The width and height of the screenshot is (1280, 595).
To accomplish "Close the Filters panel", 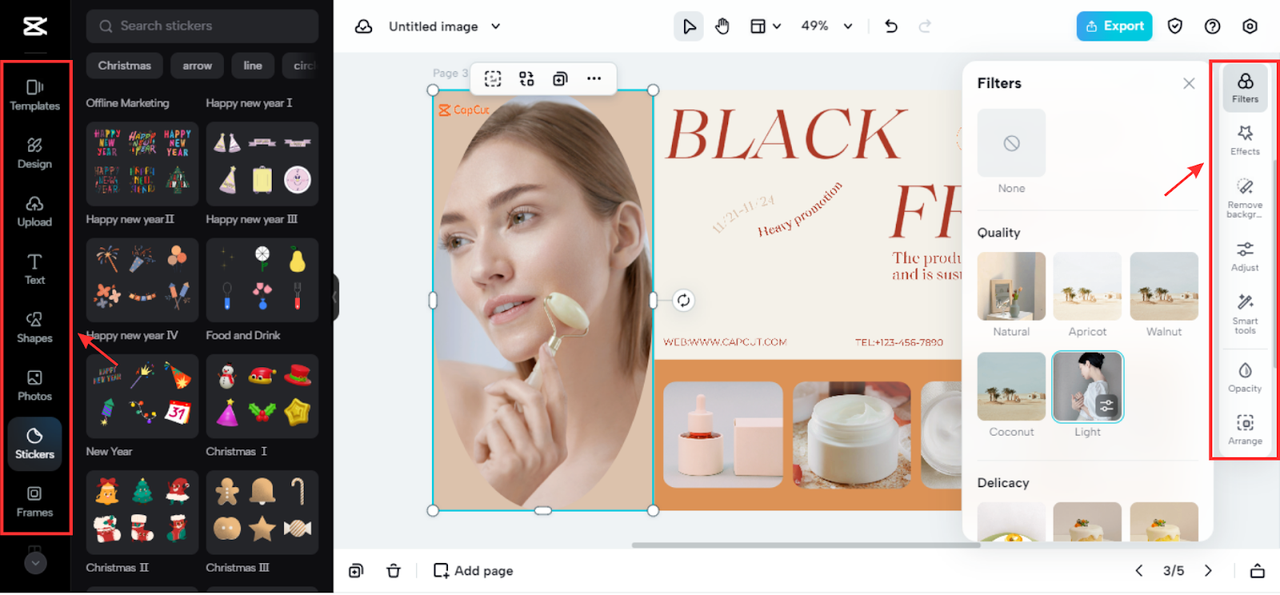I will tap(1189, 84).
